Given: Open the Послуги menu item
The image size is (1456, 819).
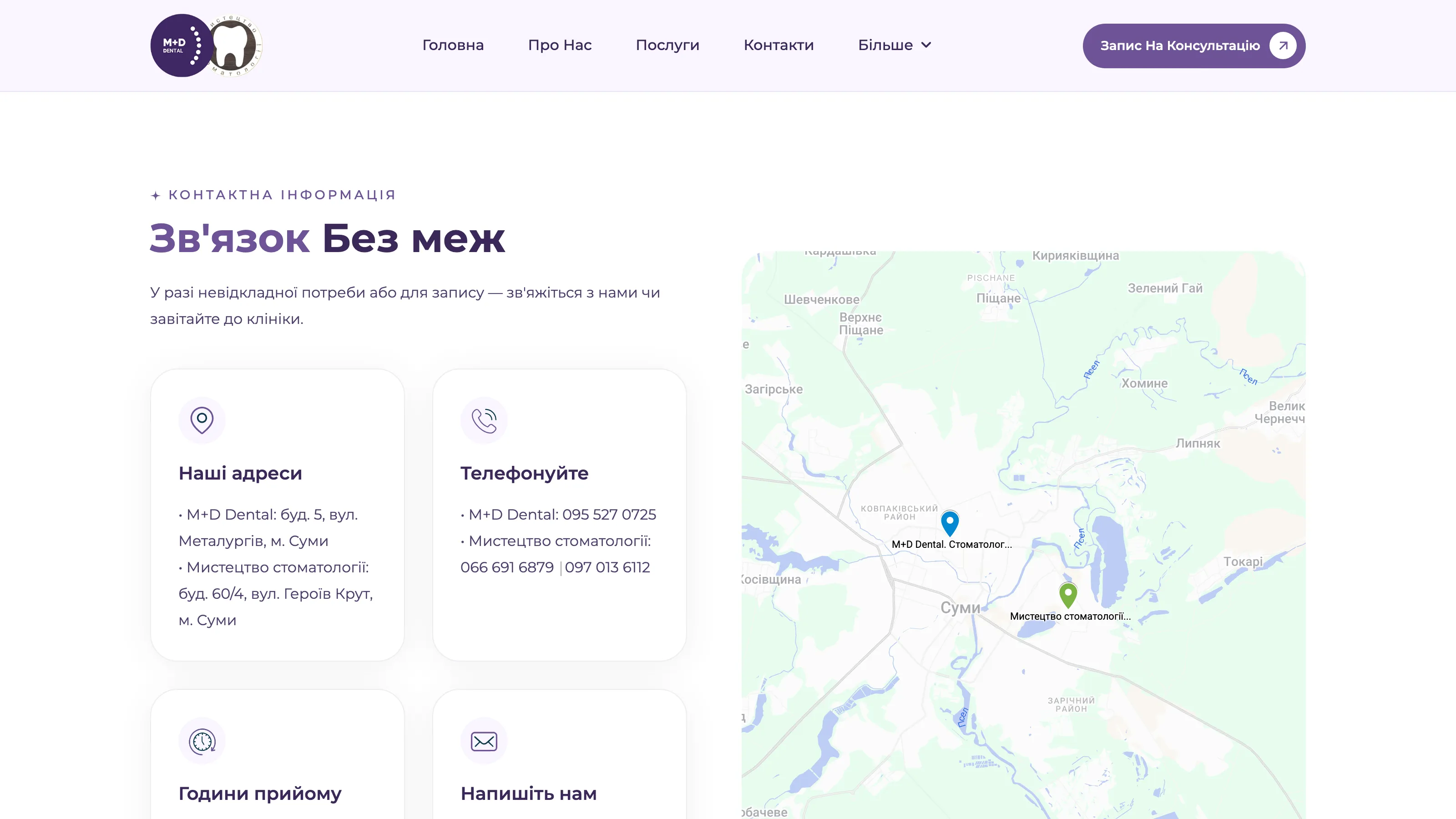Looking at the screenshot, I should point(667,45).
